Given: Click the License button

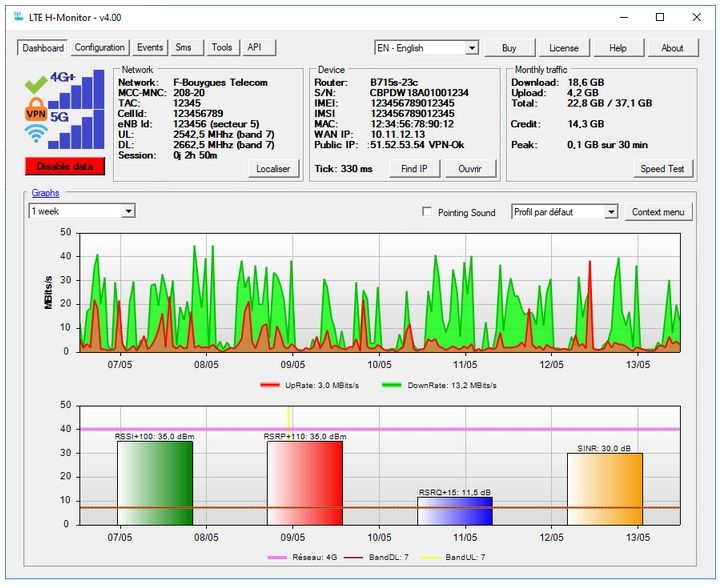Looking at the screenshot, I should [x=564, y=48].
